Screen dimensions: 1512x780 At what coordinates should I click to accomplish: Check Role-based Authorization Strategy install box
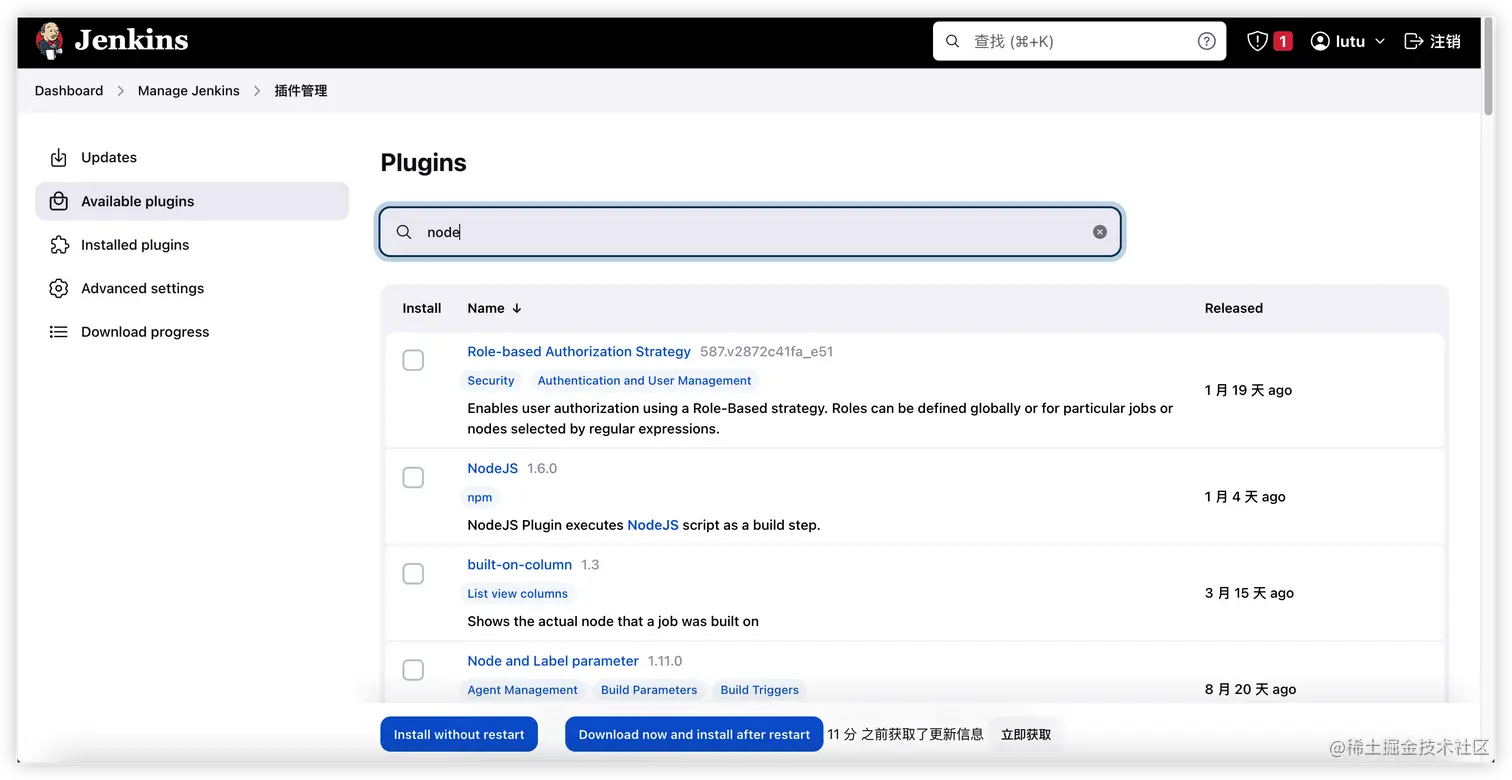point(413,360)
